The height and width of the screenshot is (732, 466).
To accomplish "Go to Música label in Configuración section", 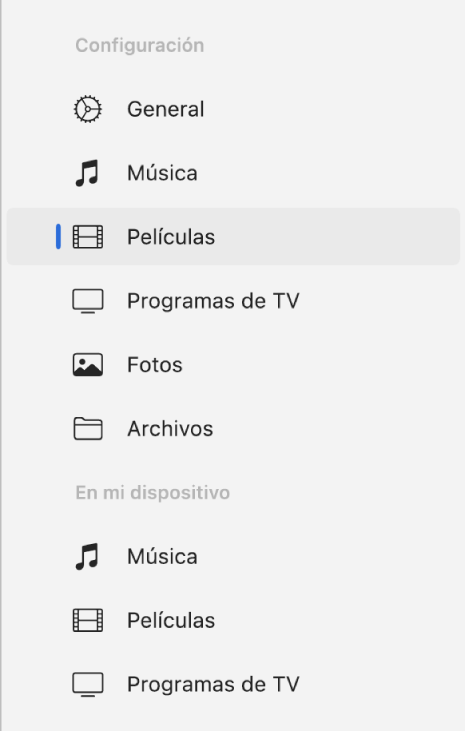I will [162, 173].
